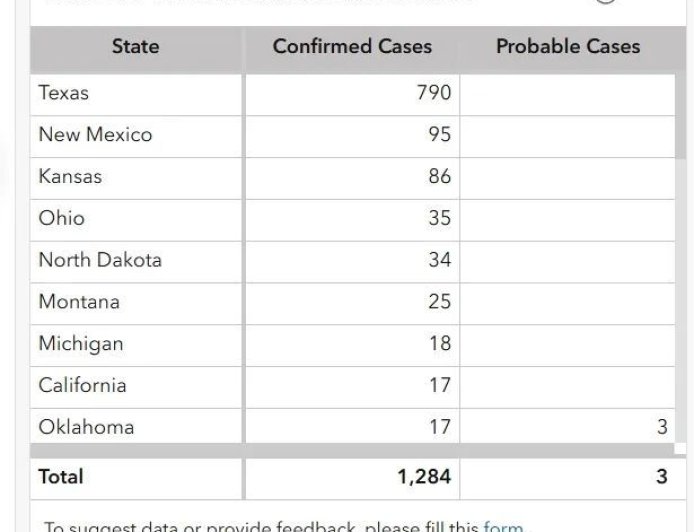Click Kansas confirmed cases value 86
Image resolution: width=694 pixels, height=532 pixels.
point(439,177)
